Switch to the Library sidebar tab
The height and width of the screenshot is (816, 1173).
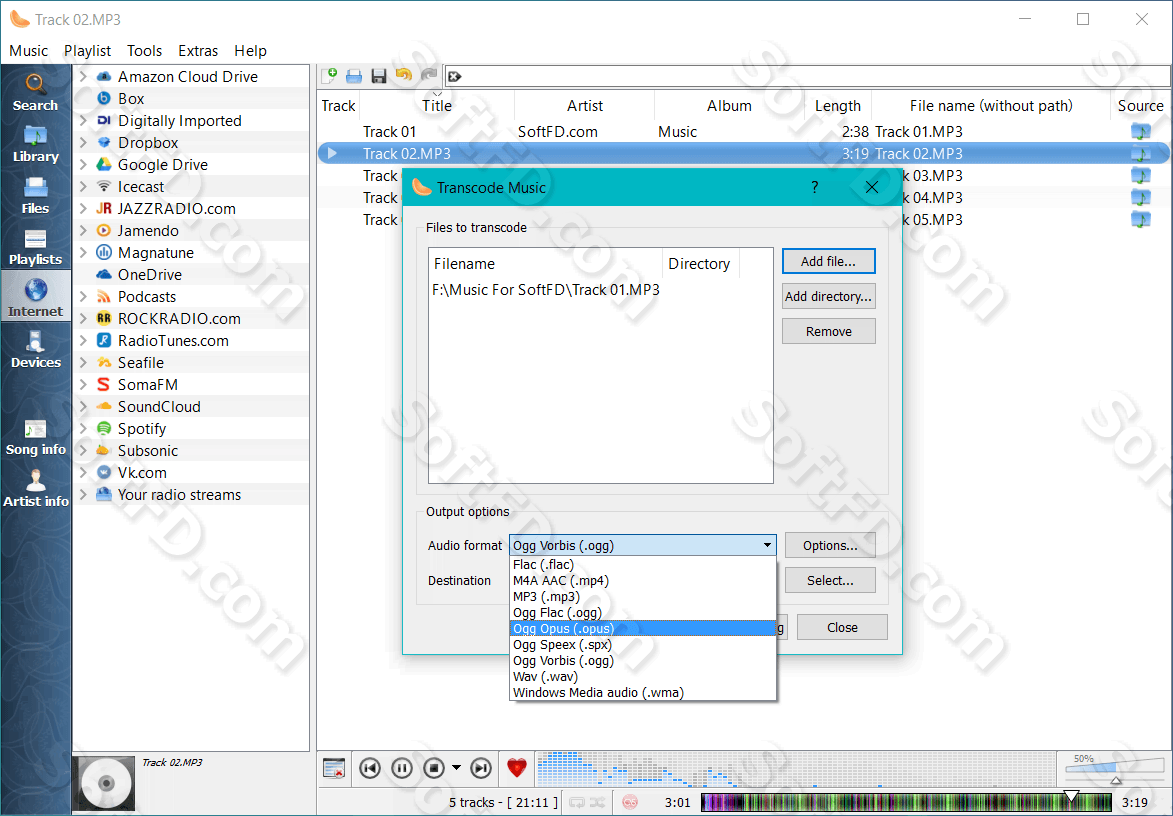coord(35,144)
